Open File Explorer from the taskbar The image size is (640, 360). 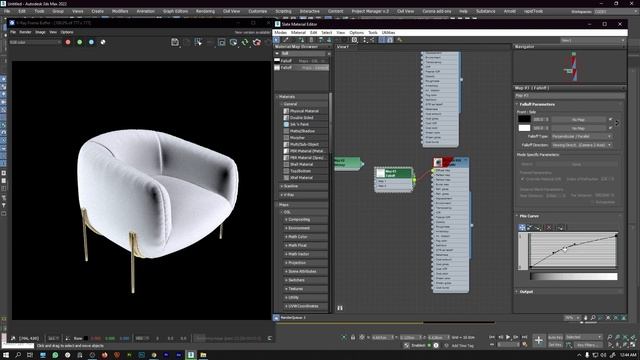pyautogui.click(x=203, y=355)
